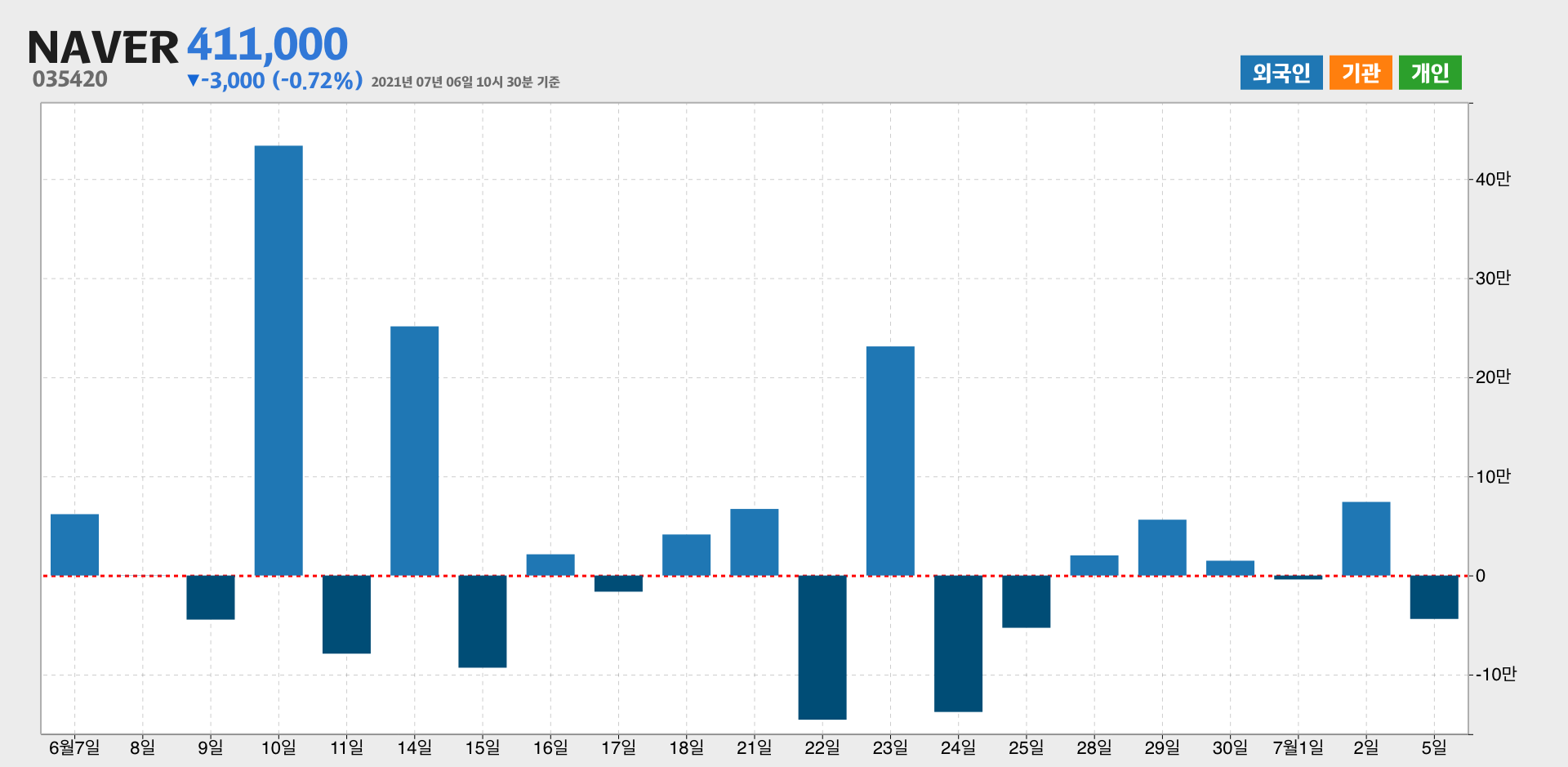Select the bar for 2일
This screenshot has width=1568, height=767.
[1366, 538]
